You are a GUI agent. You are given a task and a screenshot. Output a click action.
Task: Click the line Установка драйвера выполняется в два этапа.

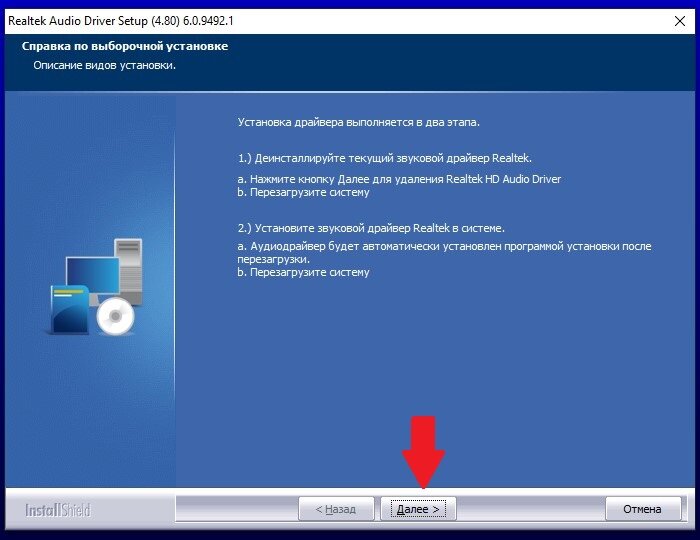[358, 122]
